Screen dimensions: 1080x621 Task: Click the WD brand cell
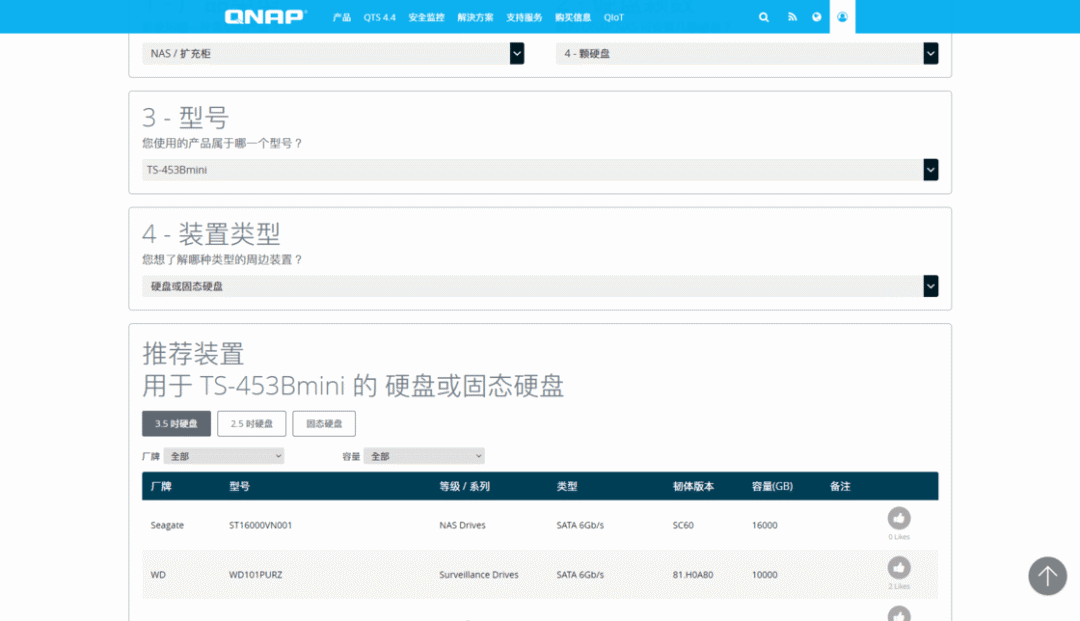pyautogui.click(x=158, y=575)
